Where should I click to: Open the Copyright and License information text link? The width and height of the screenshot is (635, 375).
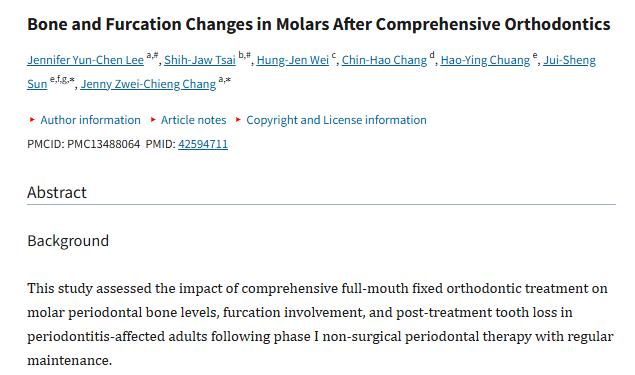click(336, 120)
